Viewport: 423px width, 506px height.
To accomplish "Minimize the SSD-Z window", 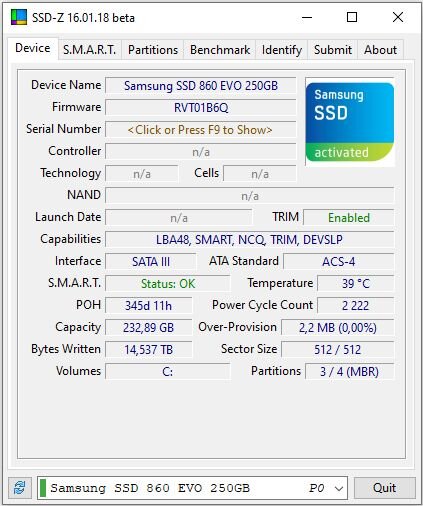I will point(307,17).
